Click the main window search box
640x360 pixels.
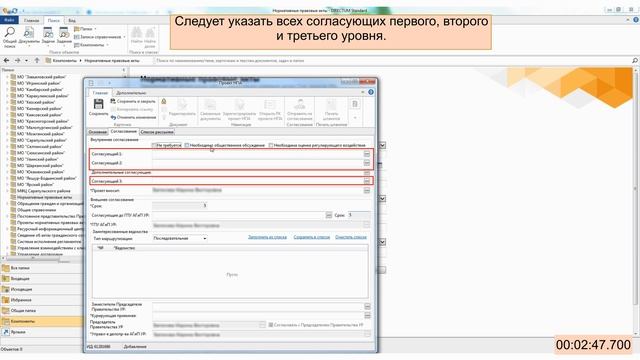(x=392, y=60)
